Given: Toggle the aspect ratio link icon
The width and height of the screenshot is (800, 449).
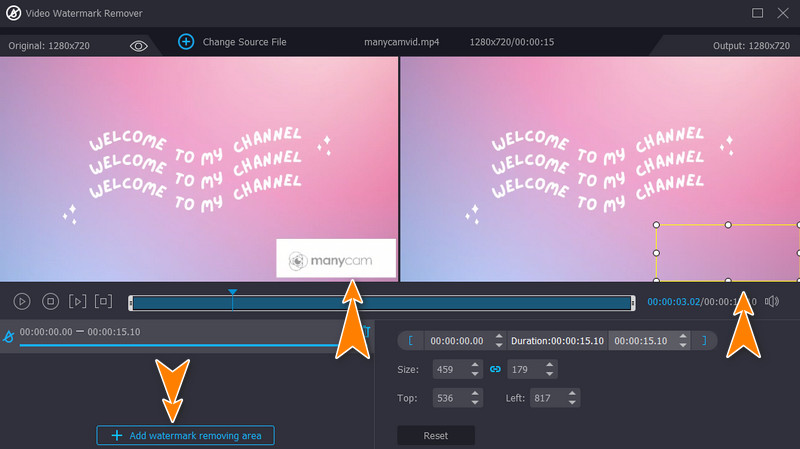Looking at the screenshot, I should [494, 369].
